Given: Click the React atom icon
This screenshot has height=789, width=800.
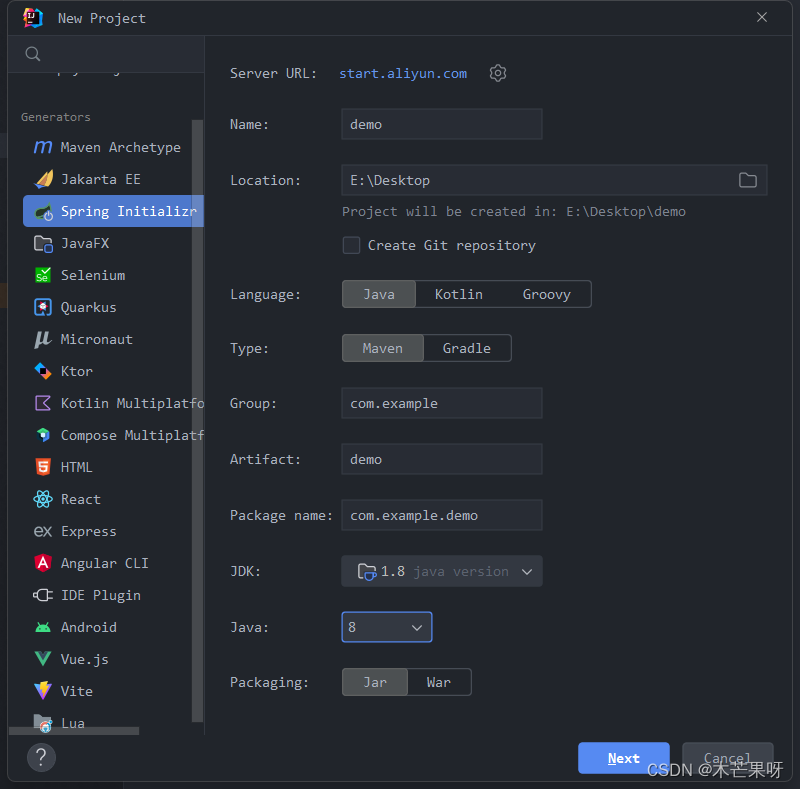Looking at the screenshot, I should [x=43, y=499].
